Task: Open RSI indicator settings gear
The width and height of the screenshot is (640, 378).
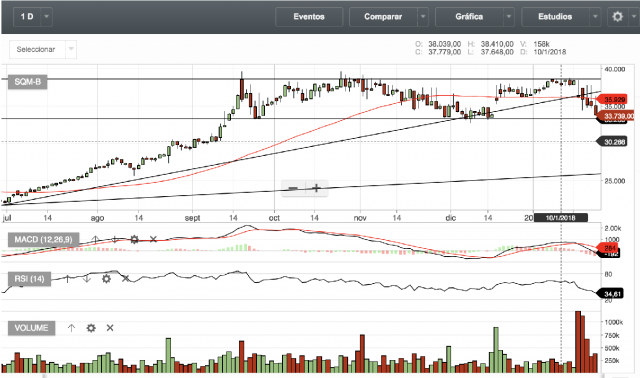Action: [106, 279]
